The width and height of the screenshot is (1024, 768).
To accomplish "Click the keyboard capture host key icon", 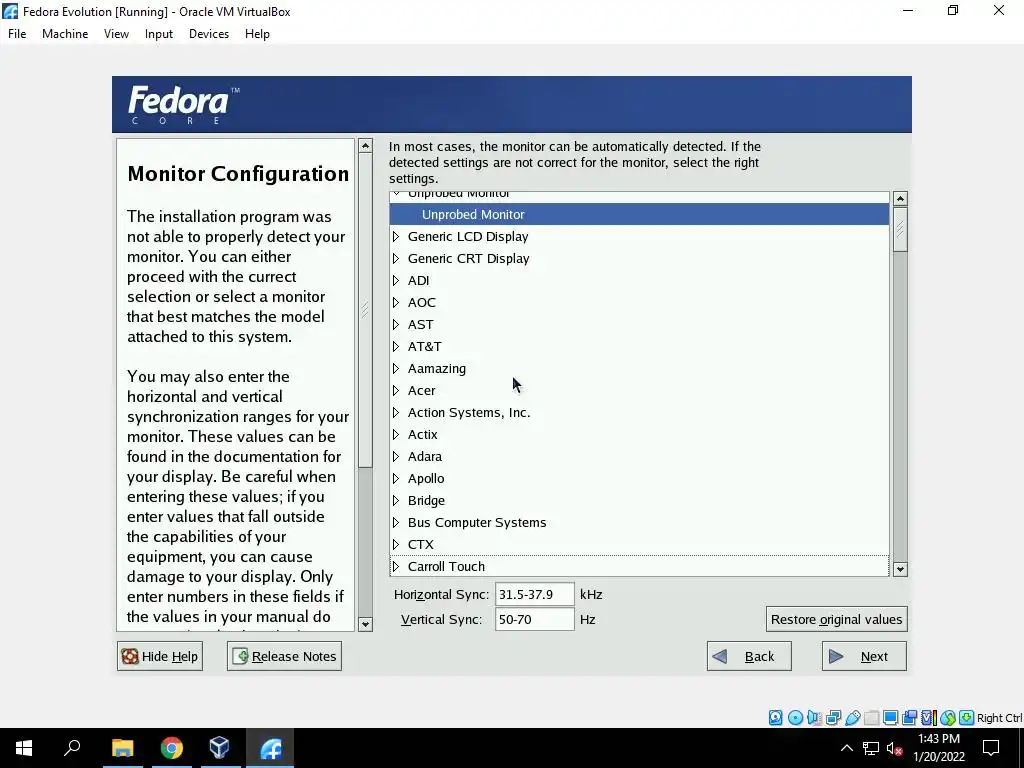I will (x=967, y=718).
